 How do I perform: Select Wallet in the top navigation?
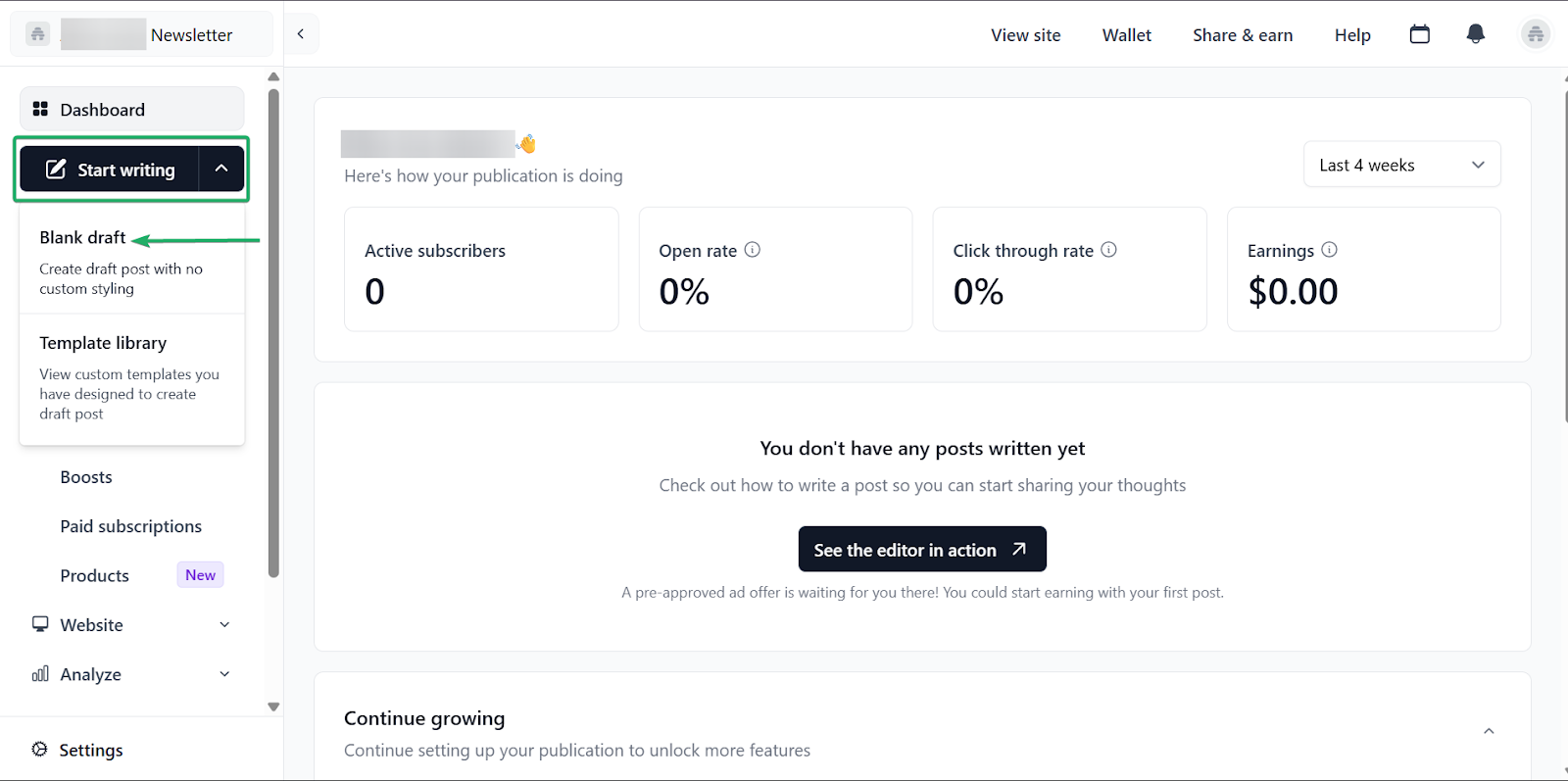(1125, 34)
